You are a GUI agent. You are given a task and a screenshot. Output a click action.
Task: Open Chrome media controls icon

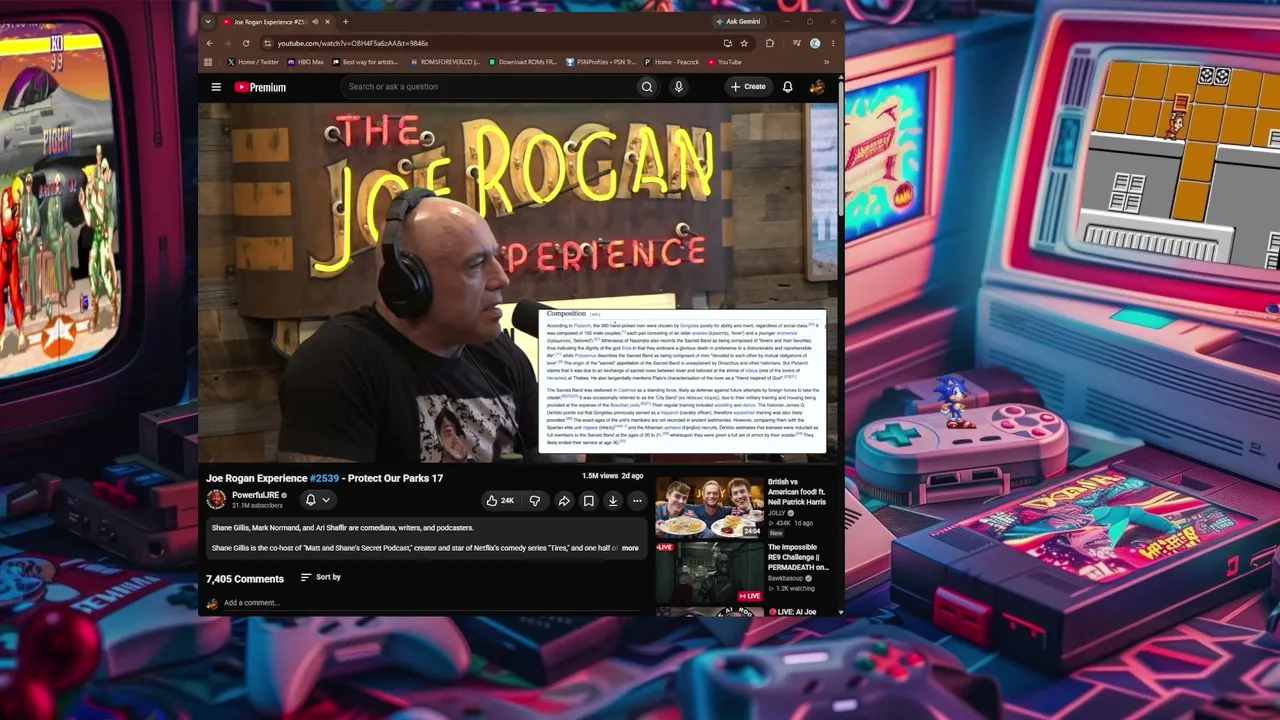[x=796, y=43]
